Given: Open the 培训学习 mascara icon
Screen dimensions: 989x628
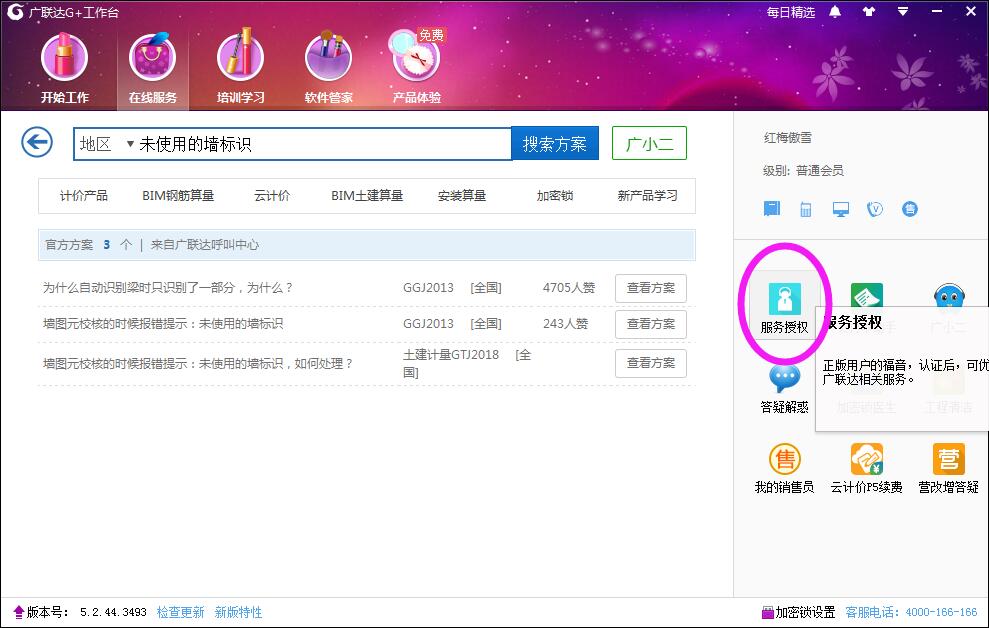Looking at the screenshot, I should pos(240,68).
